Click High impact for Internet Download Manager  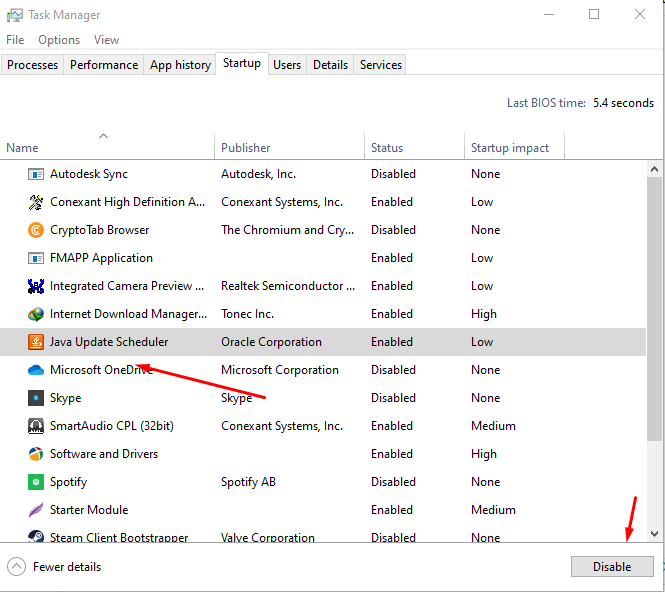click(483, 314)
